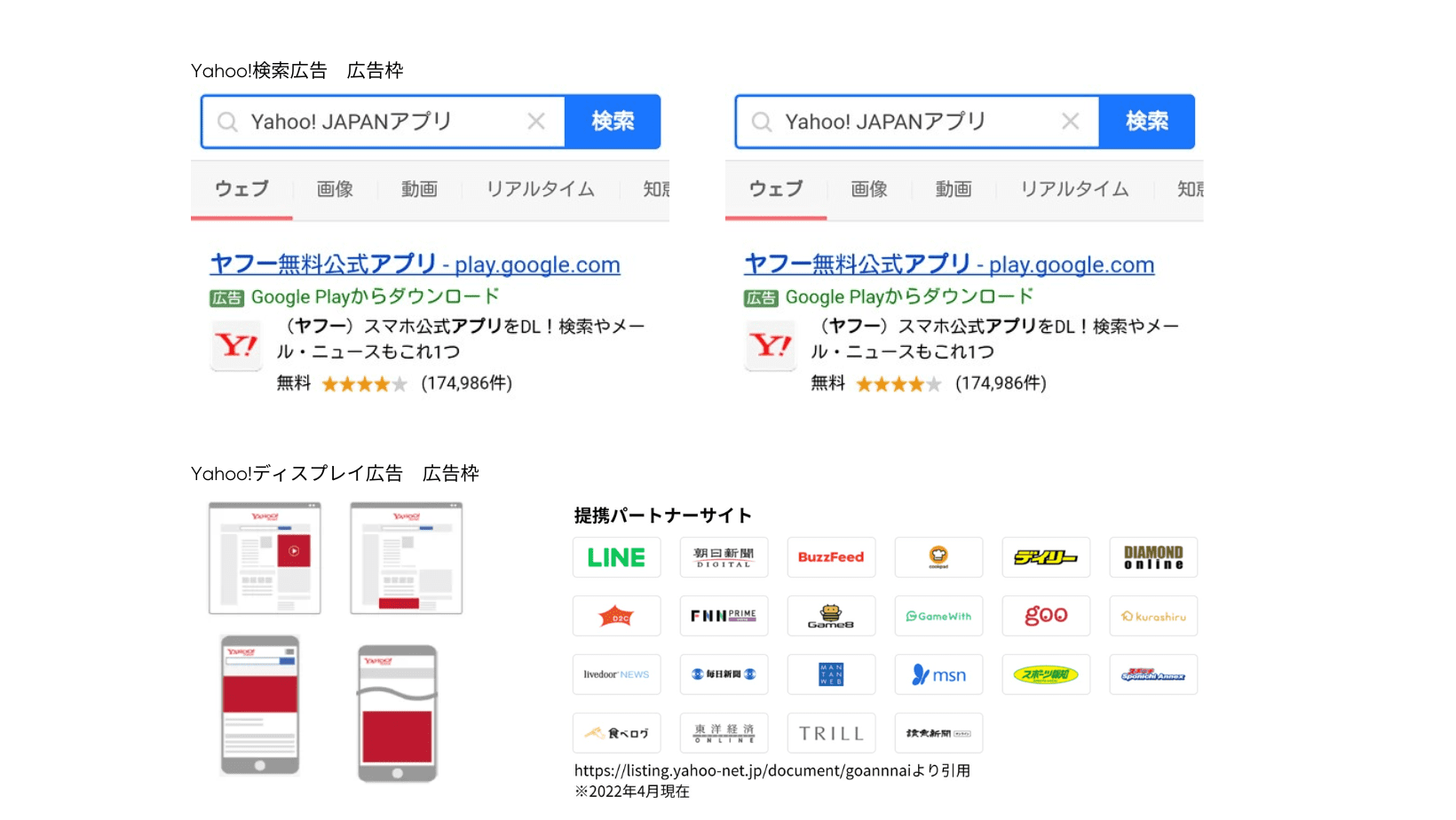
Task: Click the BuzzFeed partner logo
Action: click(831, 557)
